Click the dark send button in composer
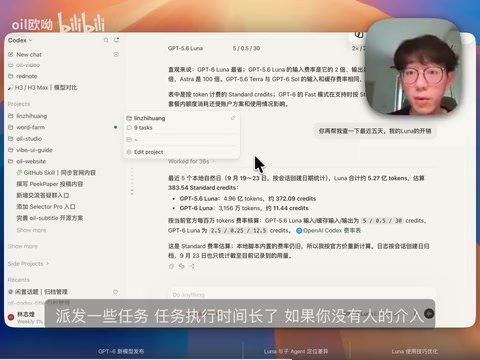This screenshot has height=360, width=480. click(x=429, y=313)
